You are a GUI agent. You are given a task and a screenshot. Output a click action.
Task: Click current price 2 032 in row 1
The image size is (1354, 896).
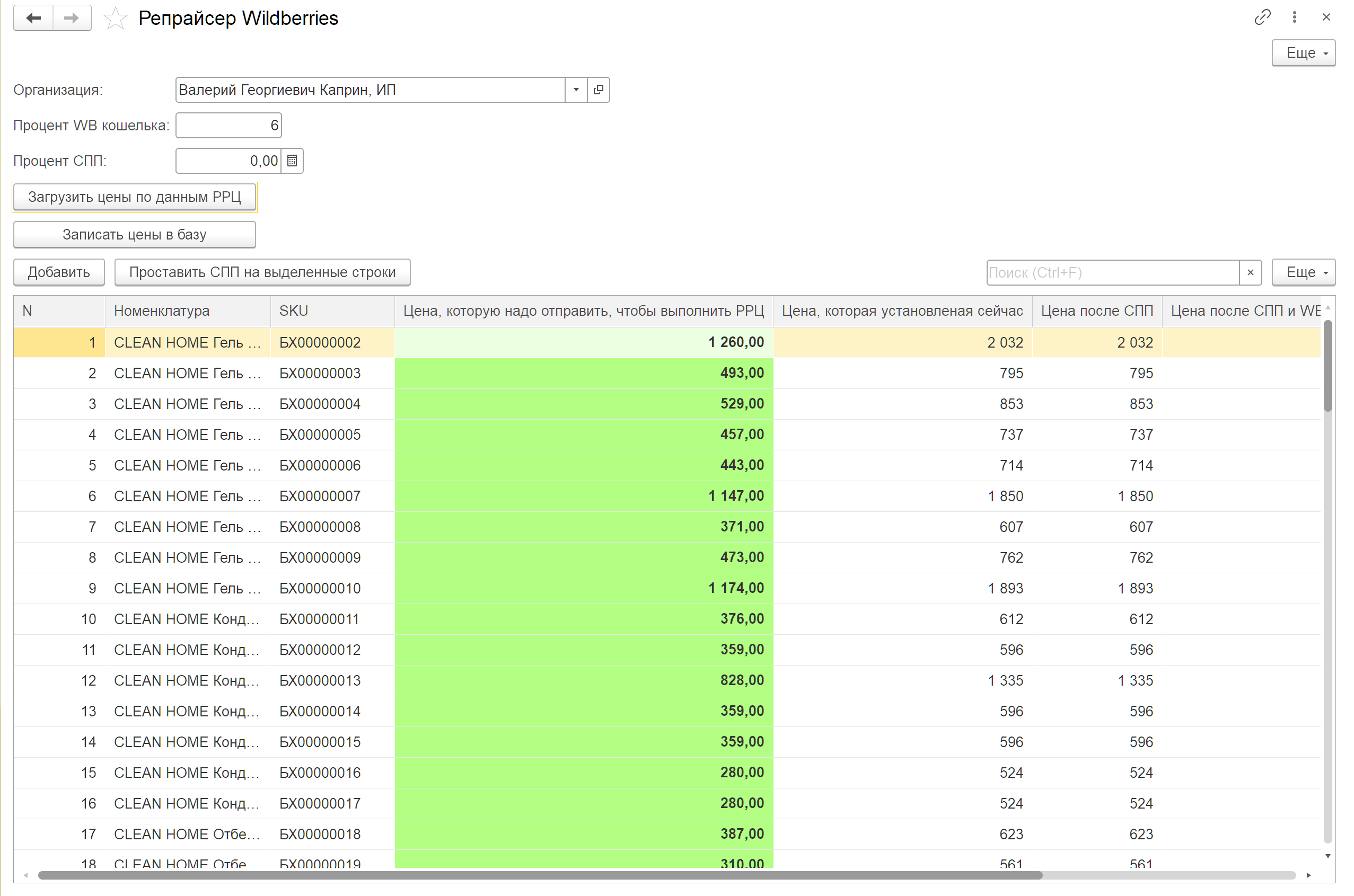(x=903, y=342)
